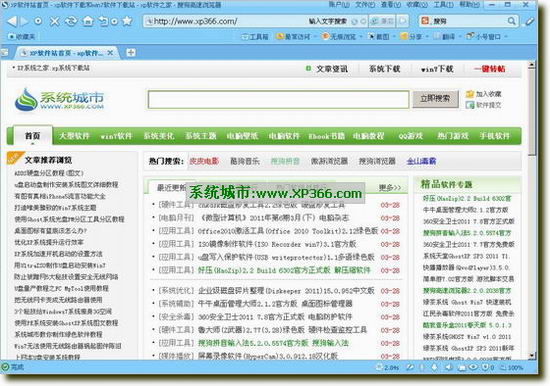550x386 pixels.
Task: Open the win7下载 top link
Action: [437, 69]
